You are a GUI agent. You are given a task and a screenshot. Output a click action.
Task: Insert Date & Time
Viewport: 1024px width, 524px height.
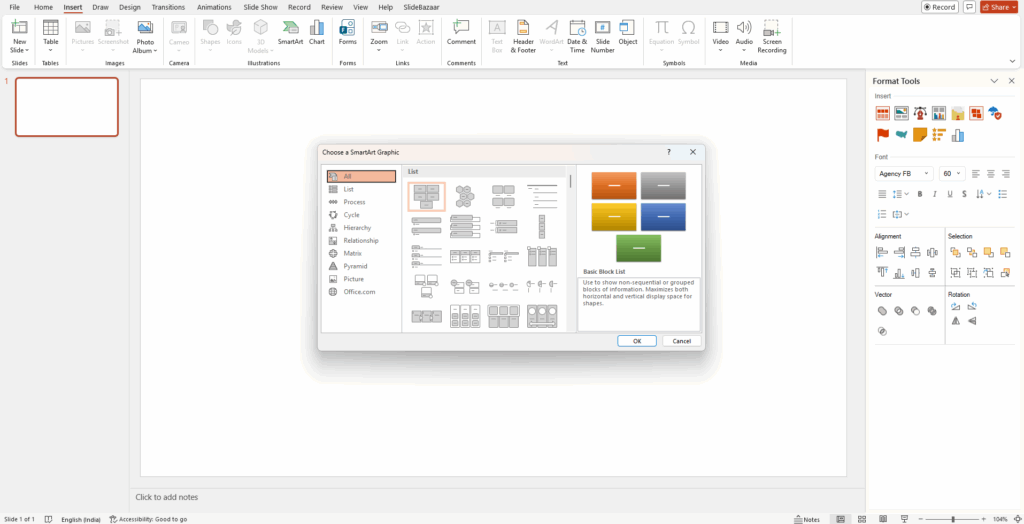577,37
